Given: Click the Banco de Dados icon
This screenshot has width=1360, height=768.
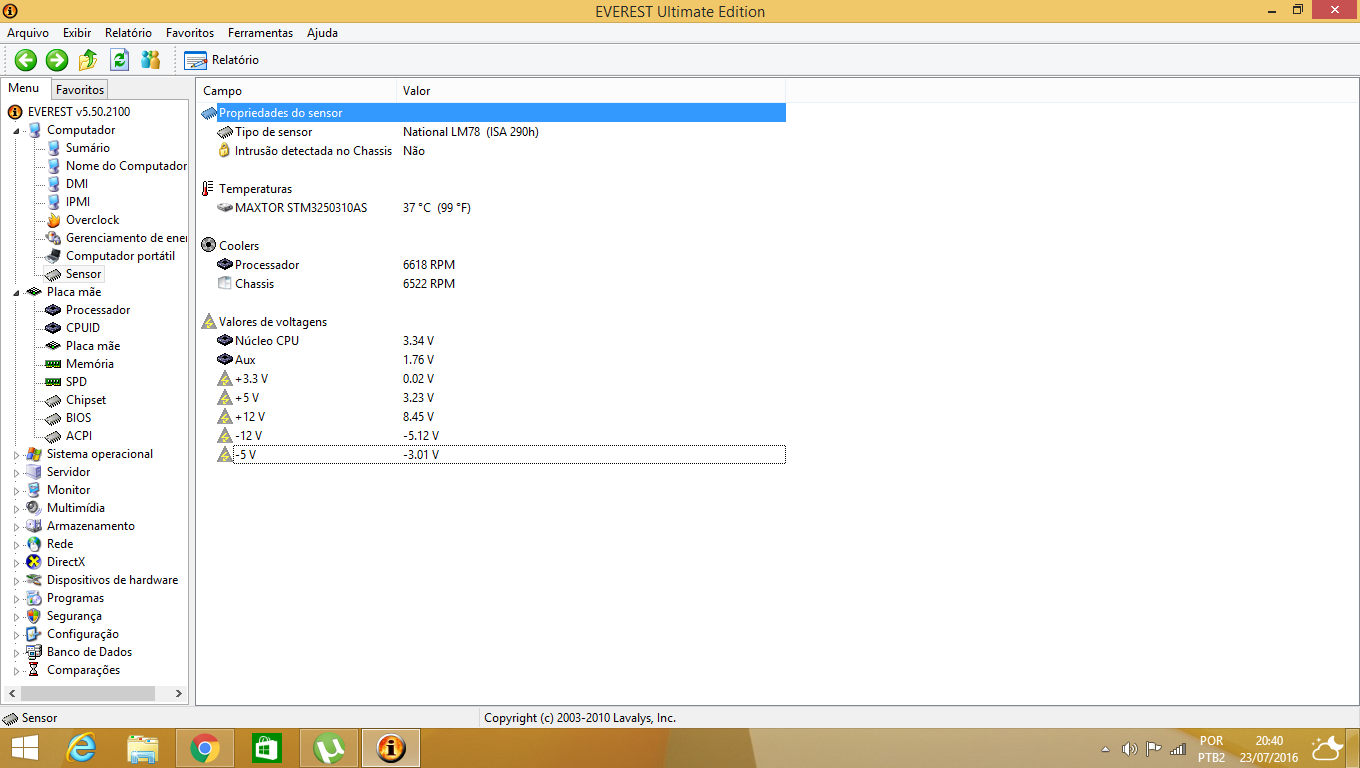Looking at the screenshot, I should tap(35, 652).
